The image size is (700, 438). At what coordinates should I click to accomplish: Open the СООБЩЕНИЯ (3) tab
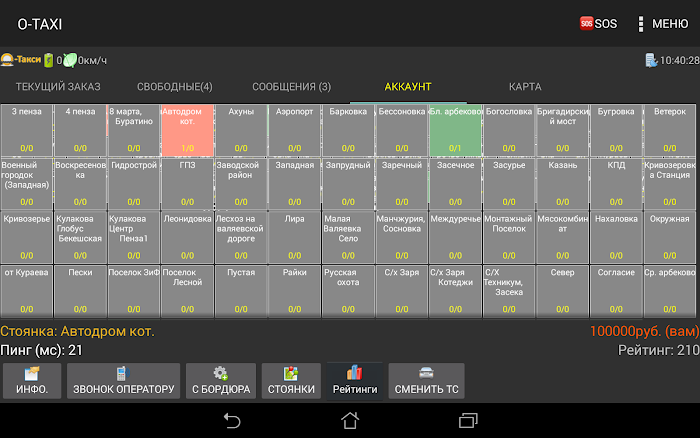pyautogui.click(x=292, y=87)
